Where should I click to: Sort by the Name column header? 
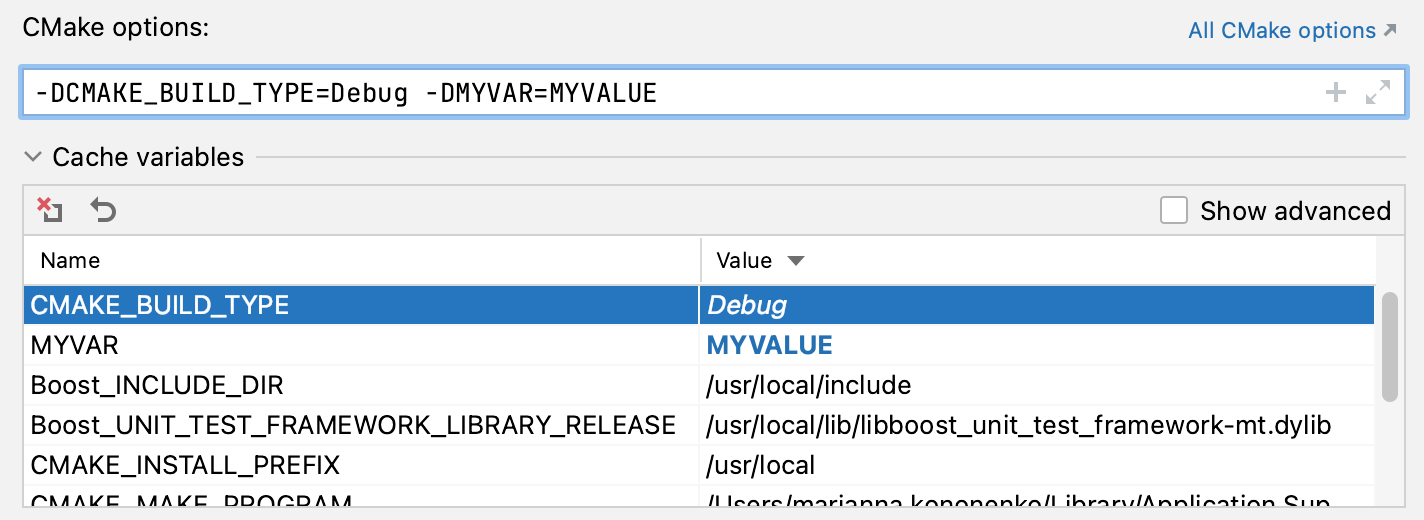click(x=362, y=261)
